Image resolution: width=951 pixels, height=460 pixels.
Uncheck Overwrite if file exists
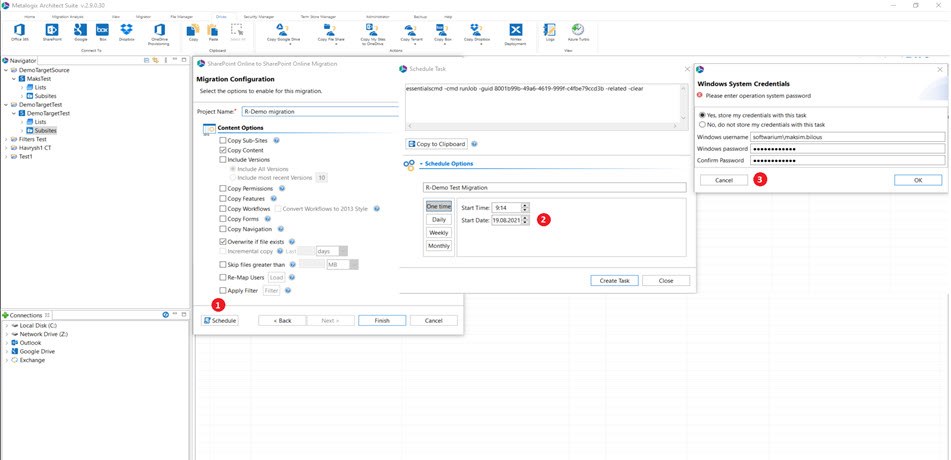[x=223, y=241]
